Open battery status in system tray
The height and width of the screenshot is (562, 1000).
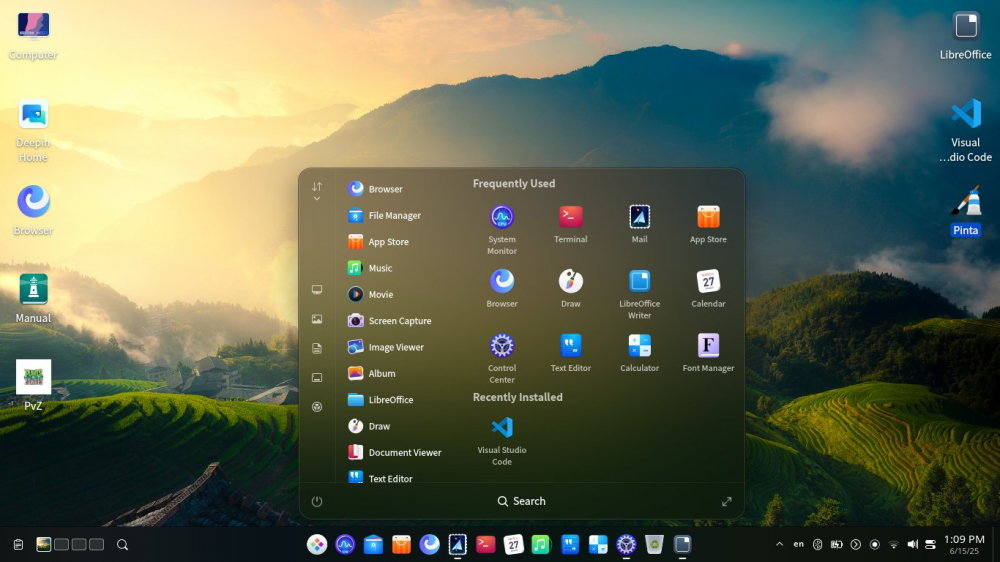coord(836,544)
